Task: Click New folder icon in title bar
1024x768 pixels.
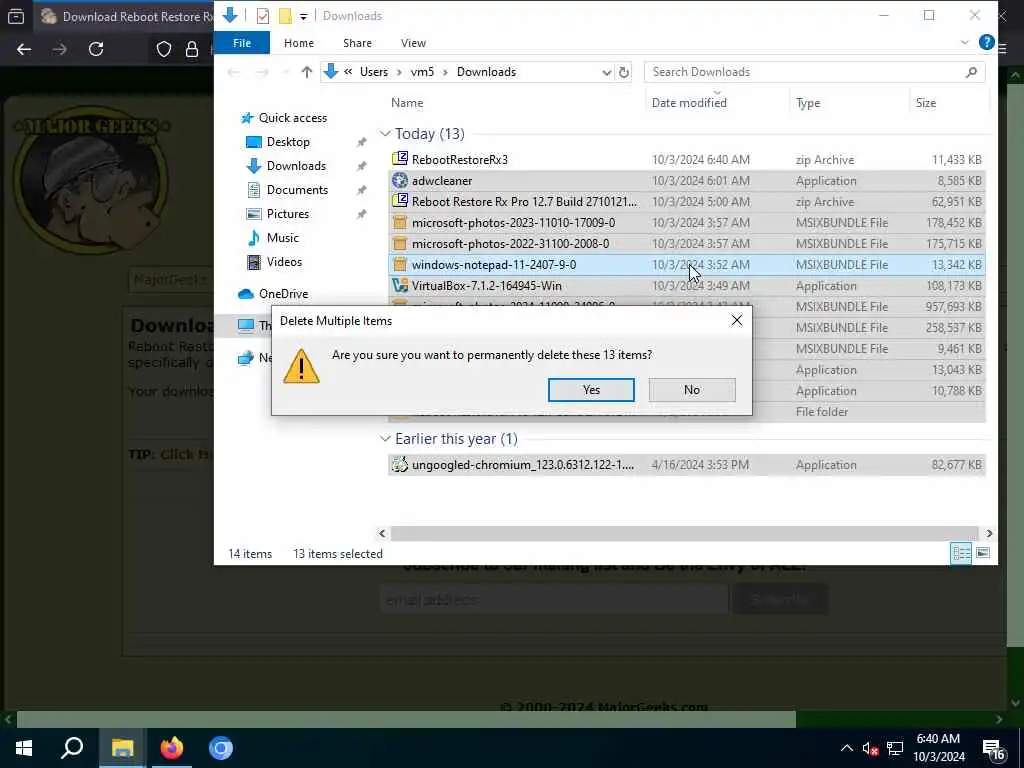Action: [x=285, y=16]
